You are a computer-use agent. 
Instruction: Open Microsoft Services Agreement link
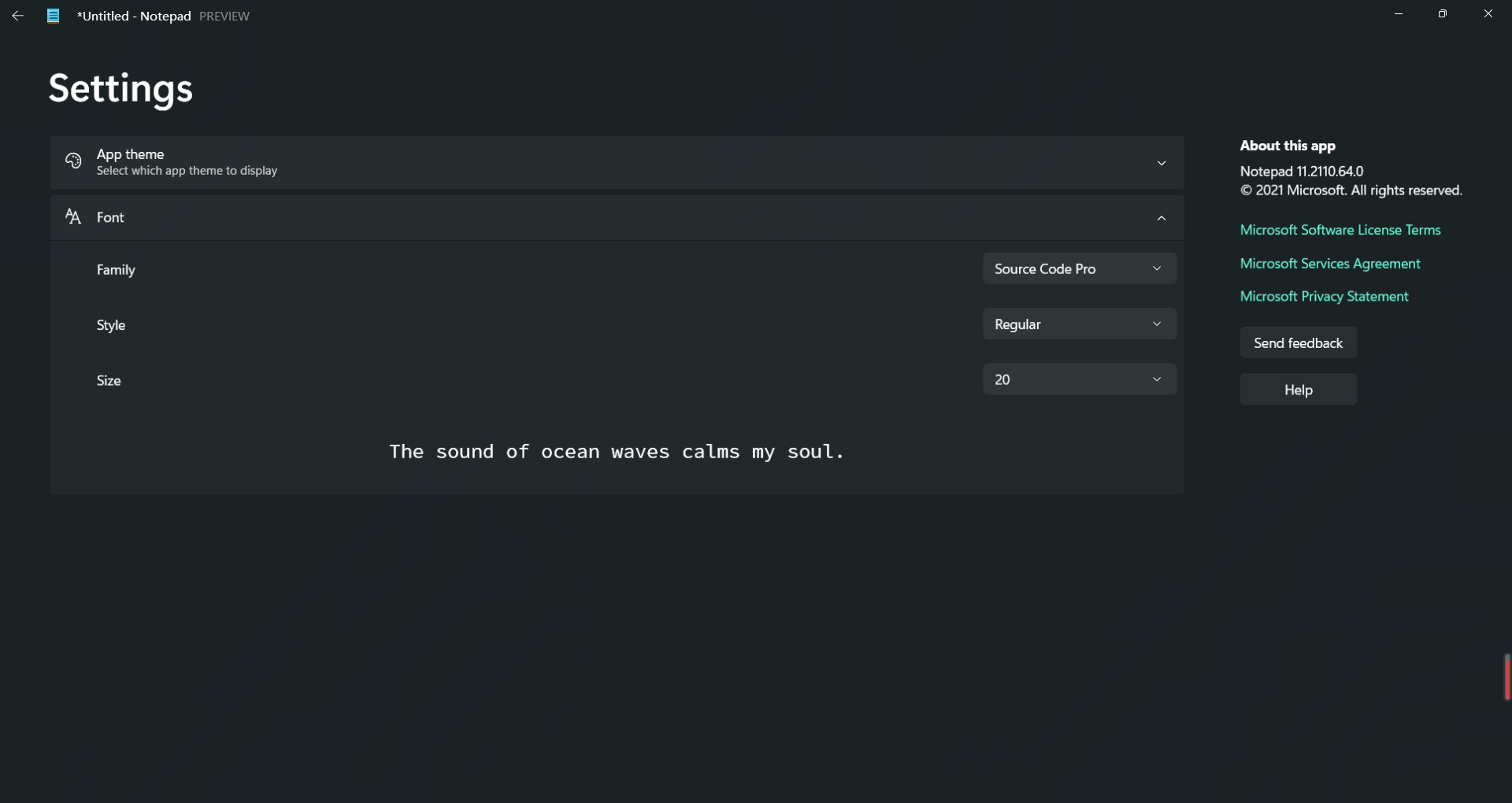pos(1330,264)
